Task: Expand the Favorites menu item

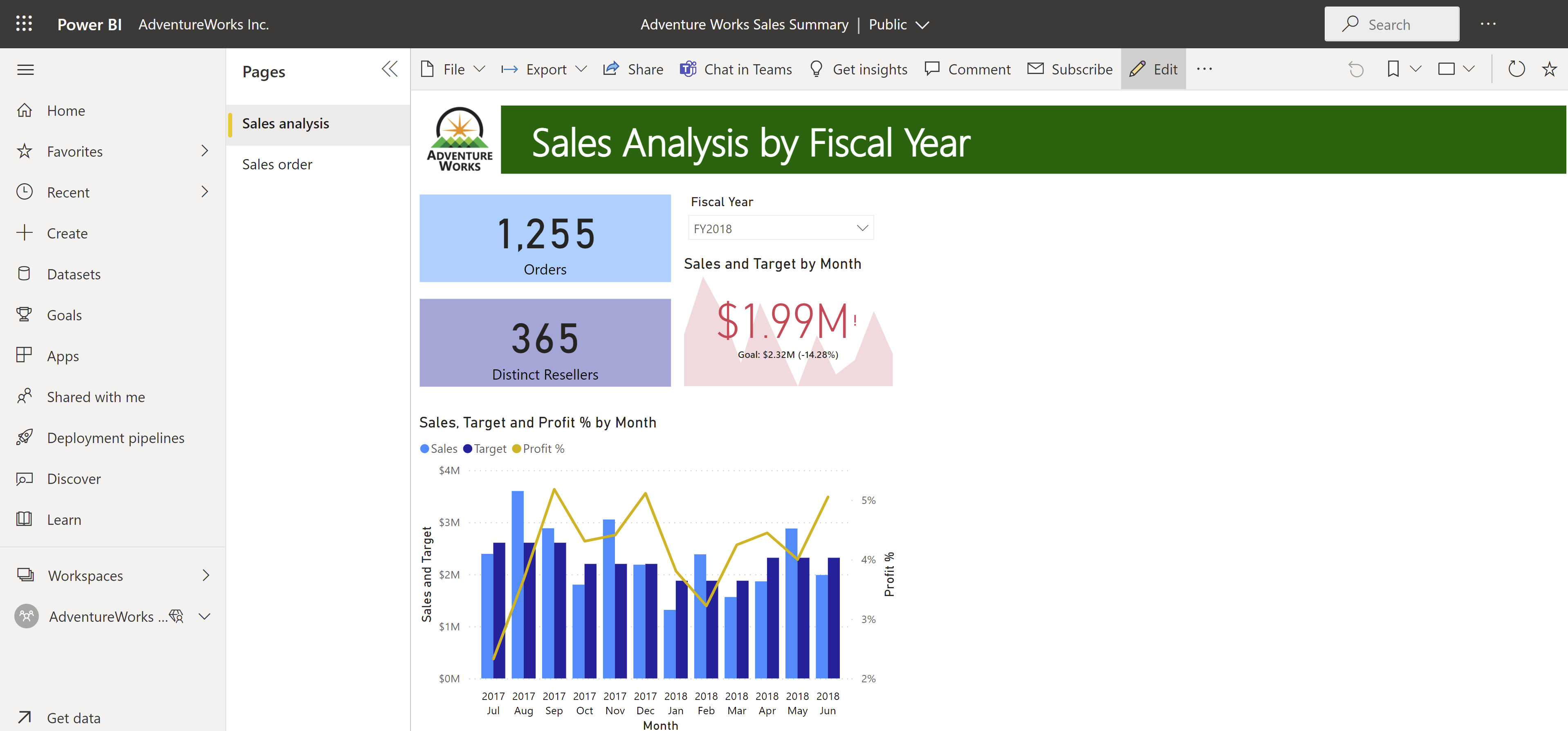Action: point(205,151)
